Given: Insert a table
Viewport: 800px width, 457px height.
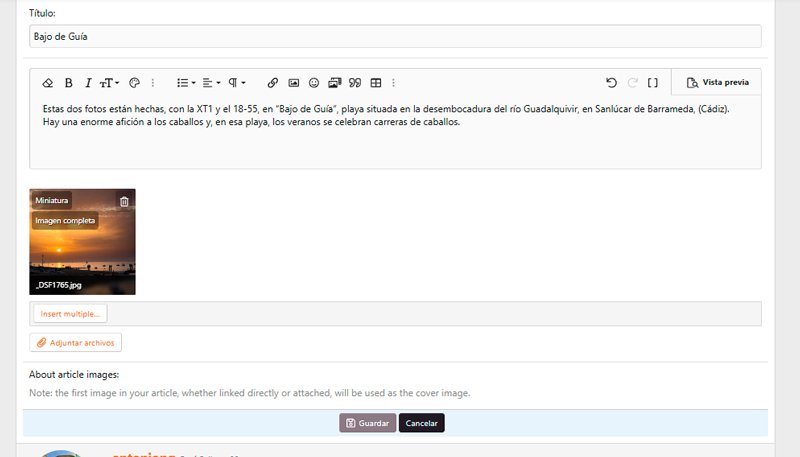Looking at the screenshot, I should [376, 83].
